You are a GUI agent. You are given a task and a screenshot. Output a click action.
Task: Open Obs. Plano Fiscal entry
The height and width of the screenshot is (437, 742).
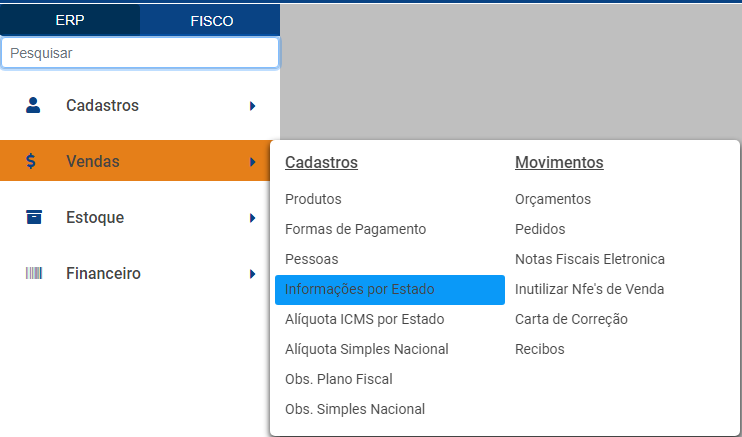338,379
